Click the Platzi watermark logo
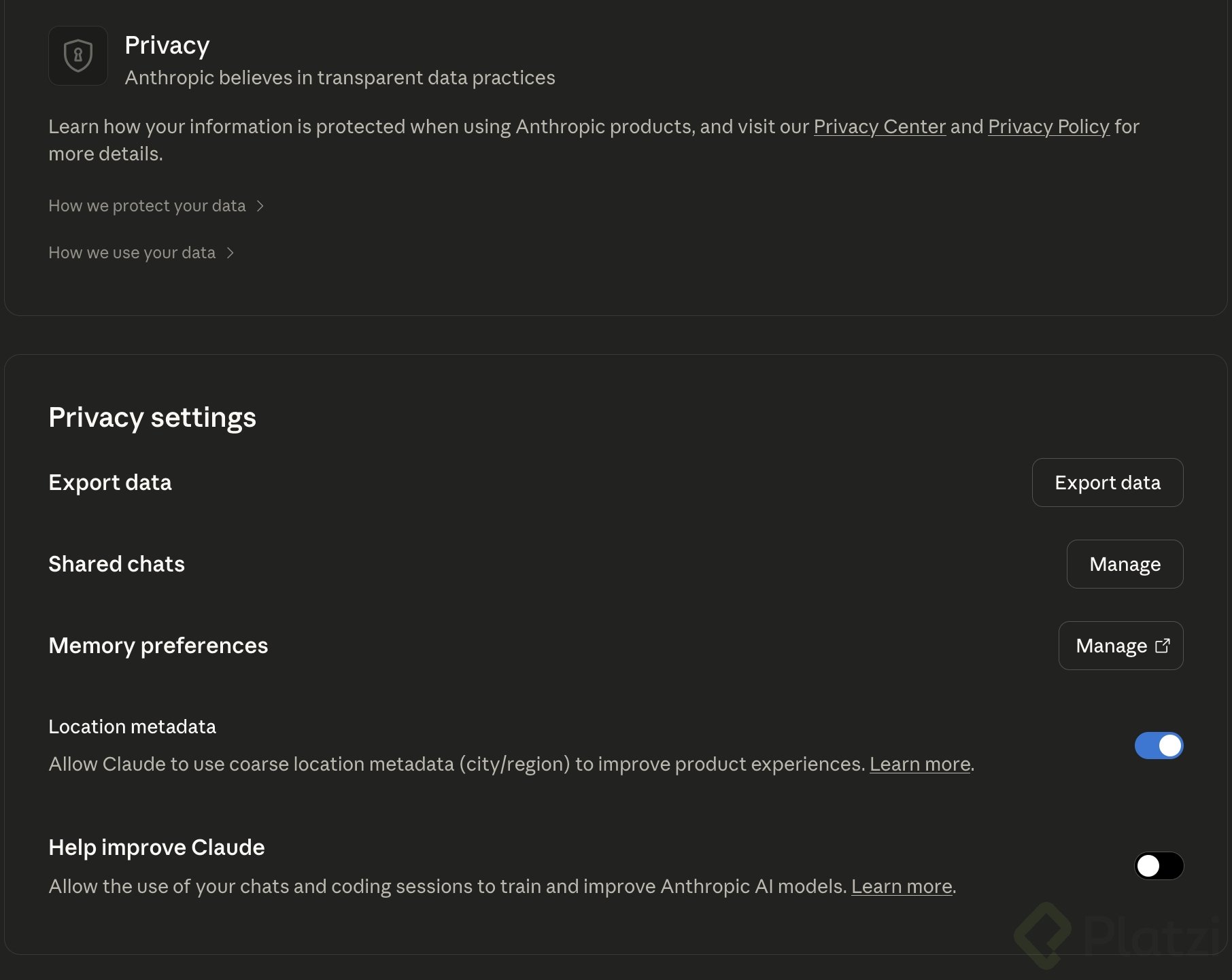 tap(1044, 935)
